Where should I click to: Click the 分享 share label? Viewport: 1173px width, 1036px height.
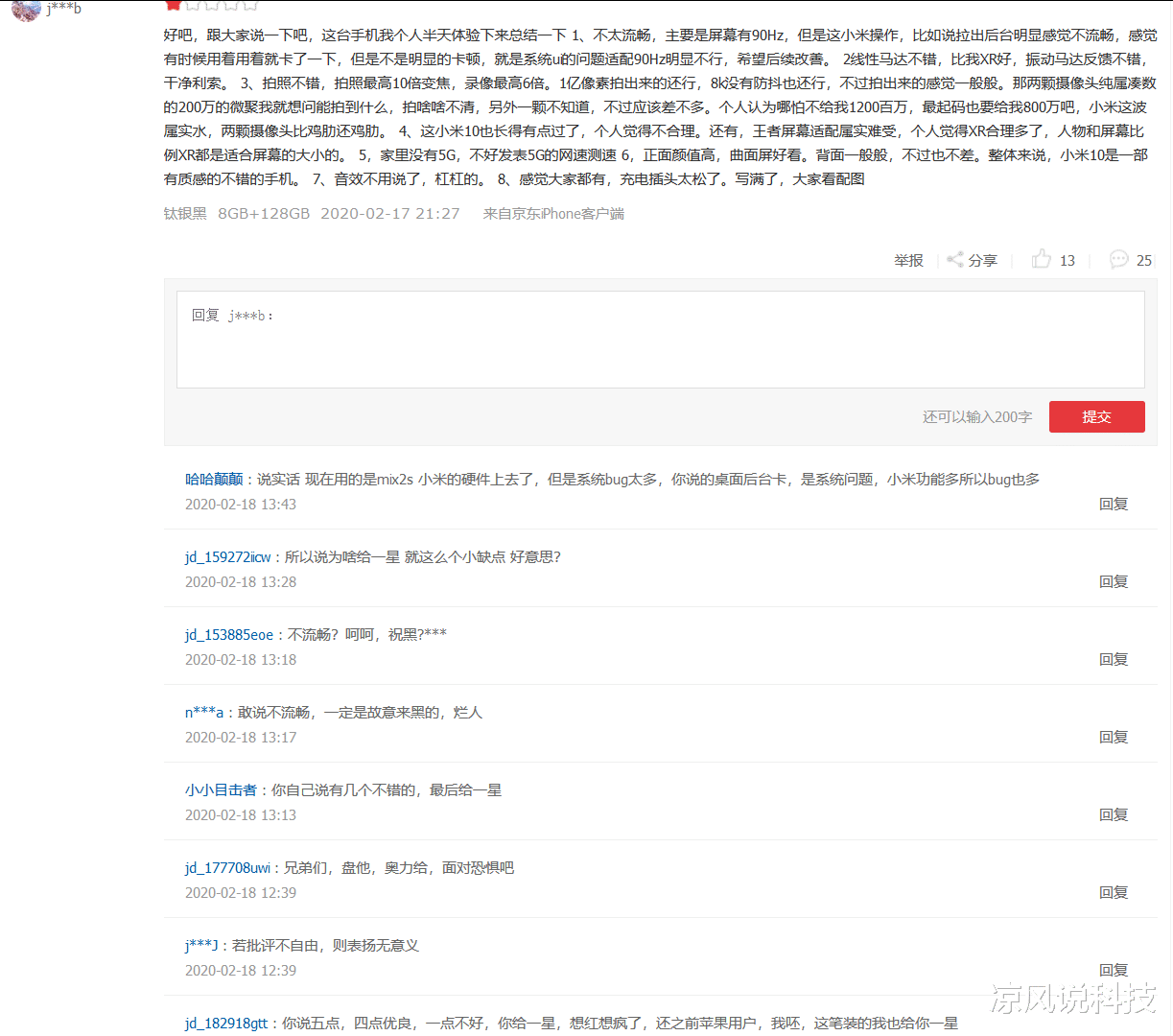click(982, 260)
